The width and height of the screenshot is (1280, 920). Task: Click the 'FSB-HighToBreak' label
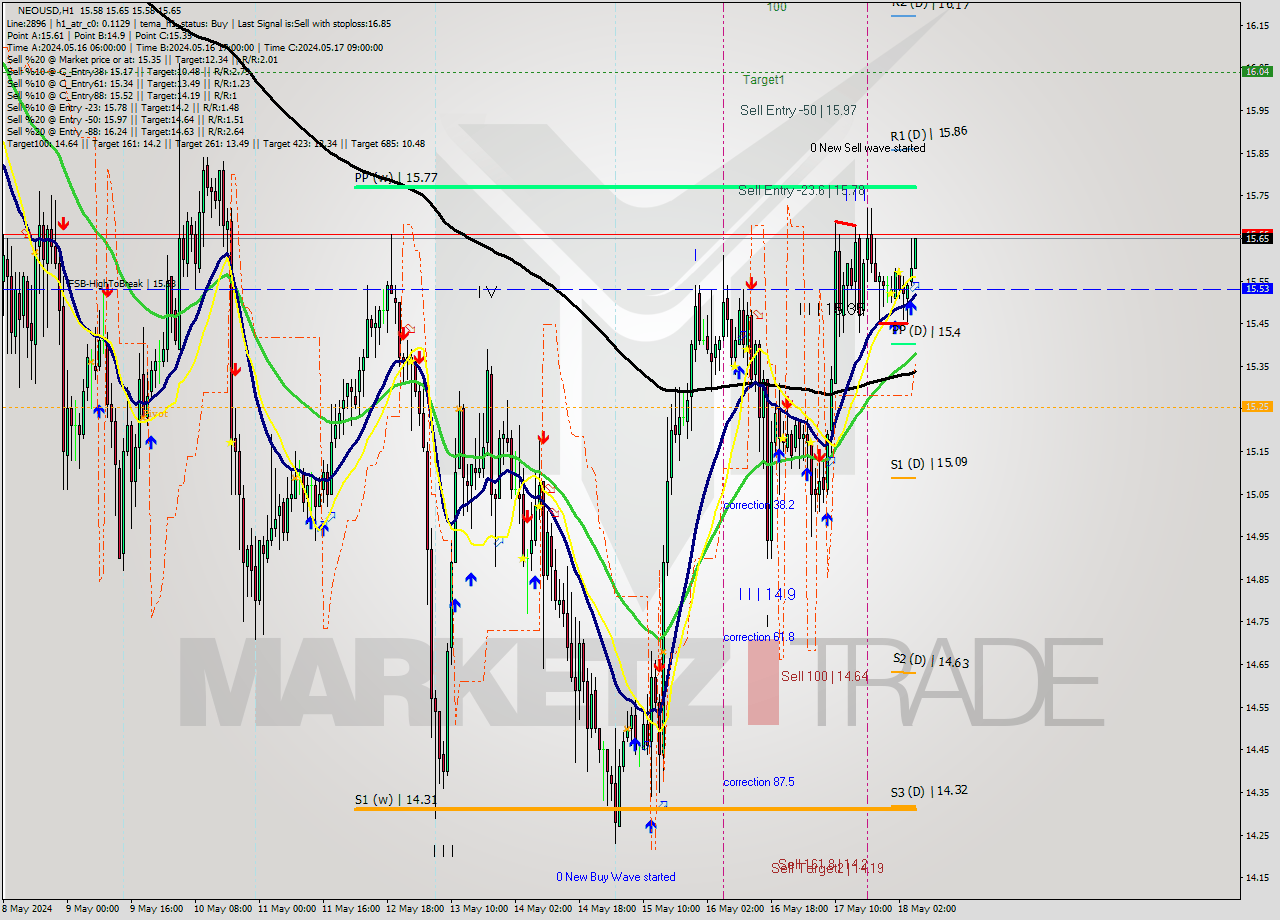tap(121, 284)
